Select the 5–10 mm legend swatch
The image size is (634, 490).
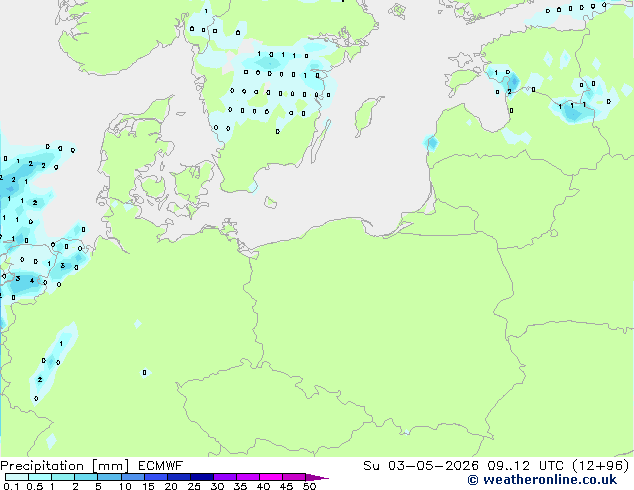109,477
